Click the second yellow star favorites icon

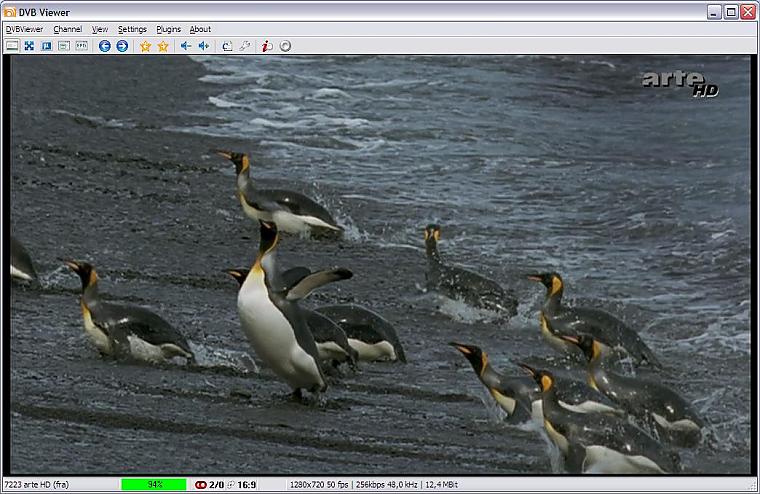pyautogui.click(x=163, y=46)
